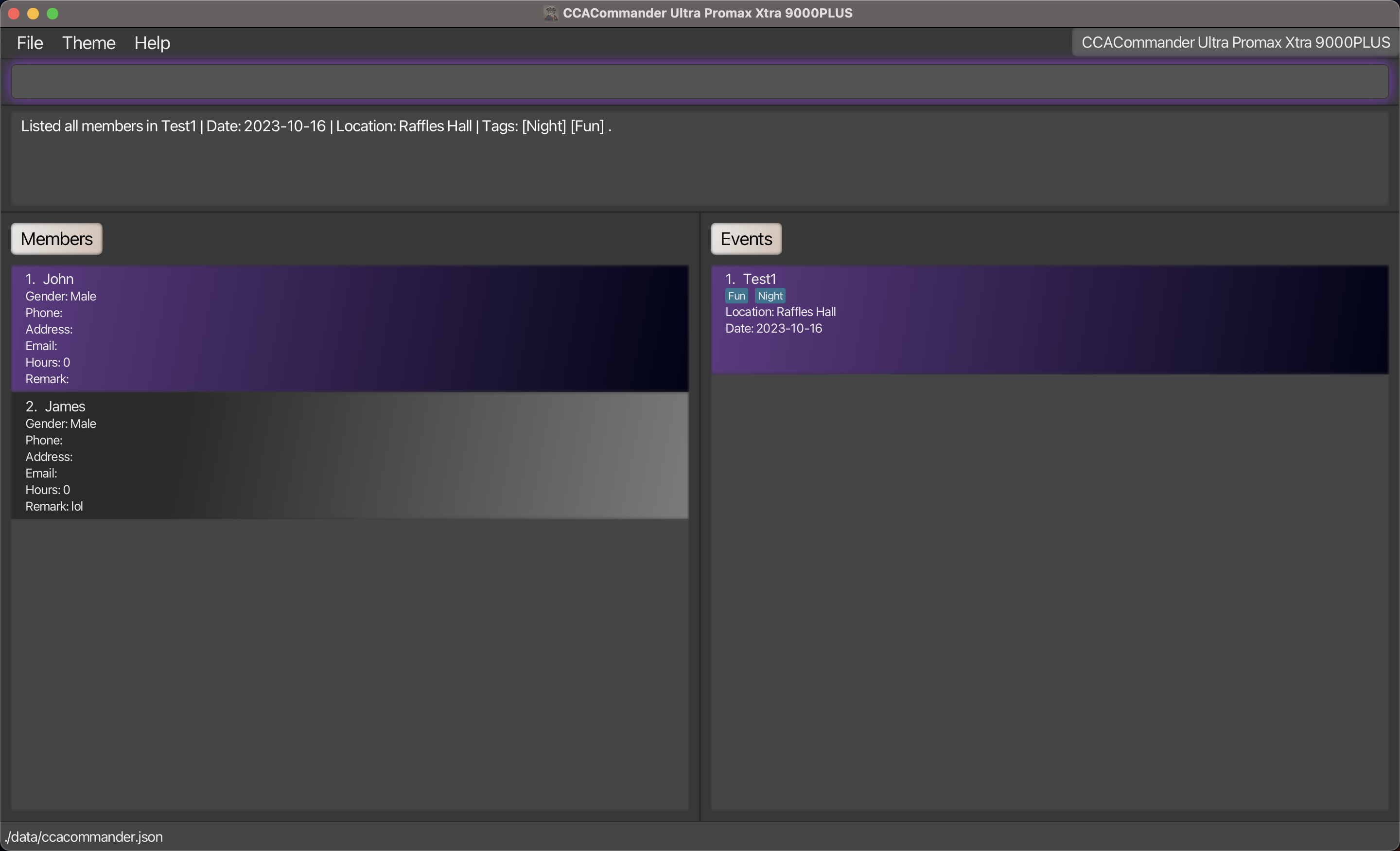Click the CCACommander label at top right
This screenshot has width=1400, height=851.
pos(1235,43)
